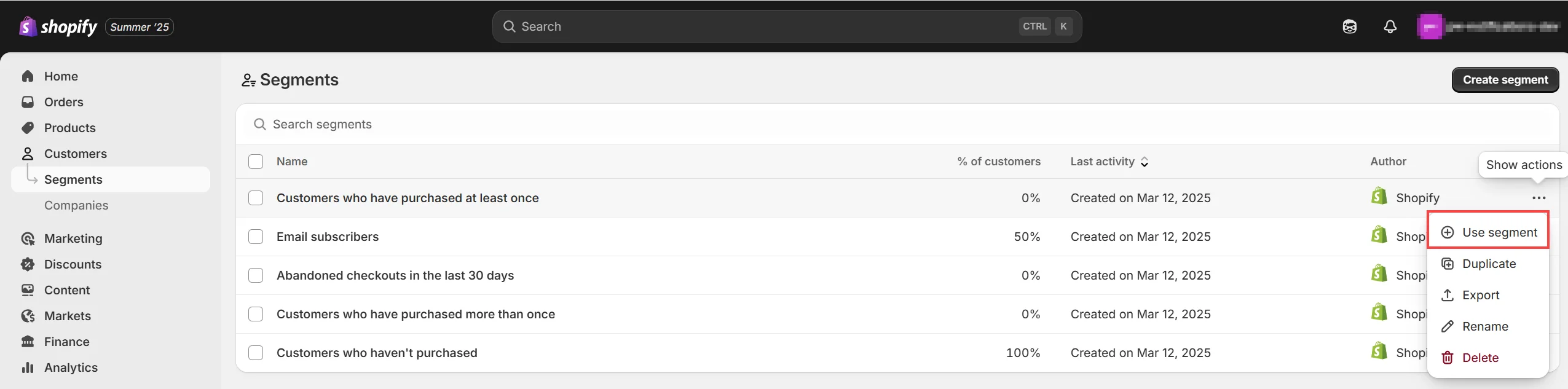Open the Abandoned checkouts segment link
1568x389 pixels.
point(395,275)
